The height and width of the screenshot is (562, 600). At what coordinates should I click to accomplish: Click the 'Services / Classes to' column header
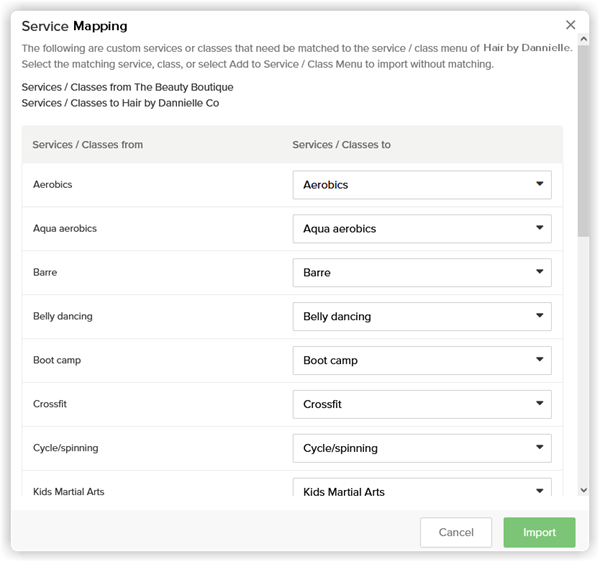pyautogui.click(x=341, y=145)
